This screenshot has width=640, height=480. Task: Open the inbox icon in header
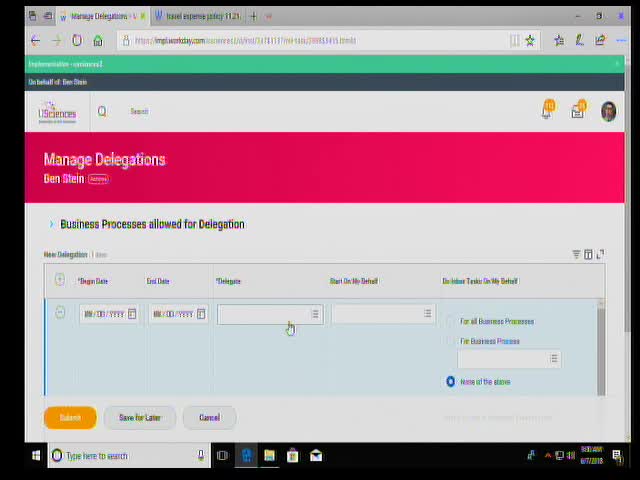(578, 111)
